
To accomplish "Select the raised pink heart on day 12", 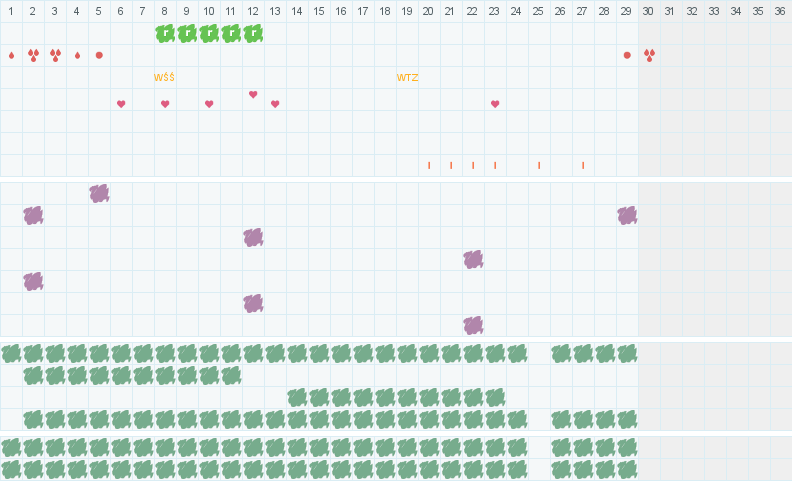I will pos(253,94).
